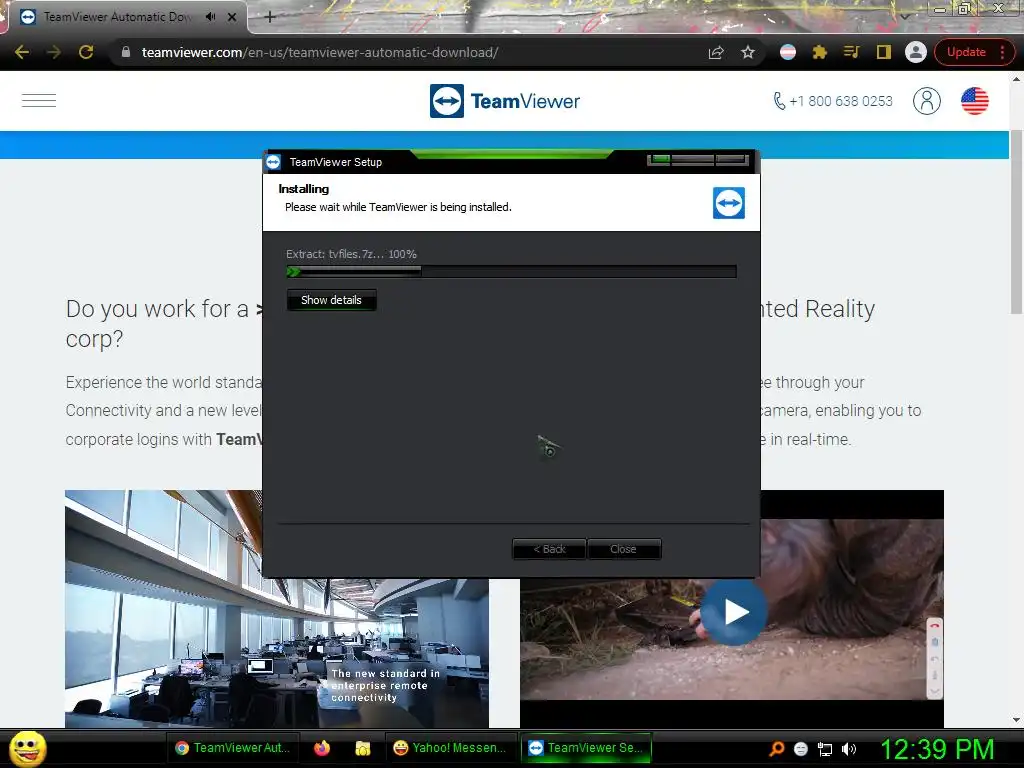Click Show details in TeamViewer Setup
Image resolution: width=1024 pixels, height=768 pixels.
point(331,300)
